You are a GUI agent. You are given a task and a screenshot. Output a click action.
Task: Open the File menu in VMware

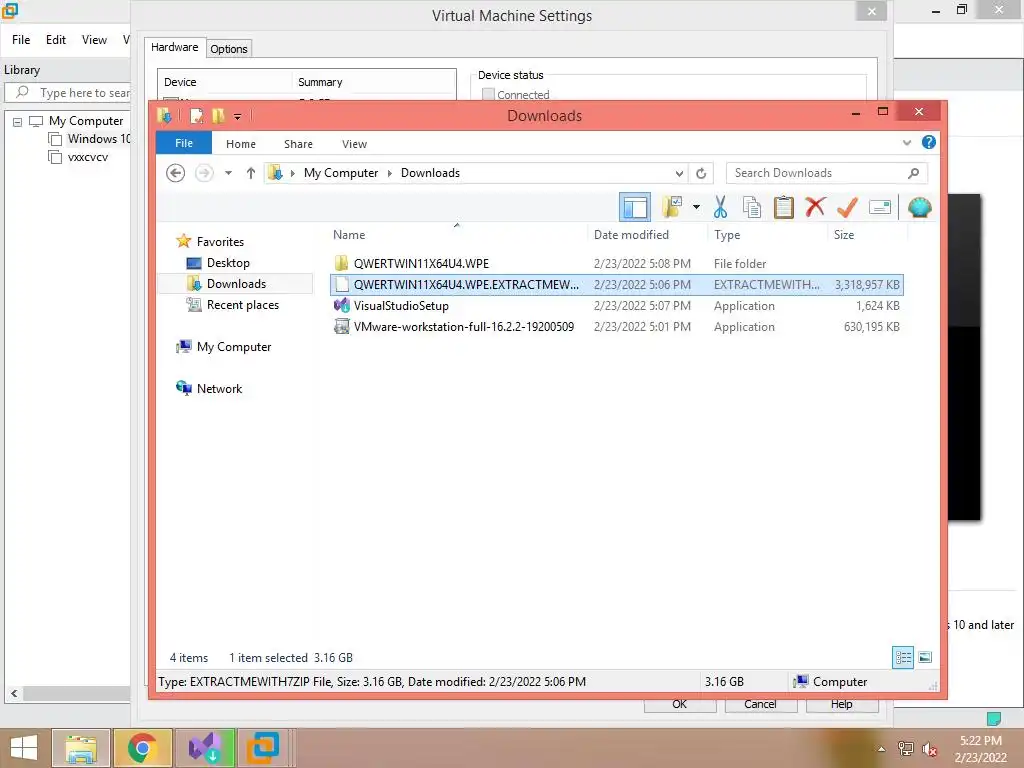click(21, 40)
